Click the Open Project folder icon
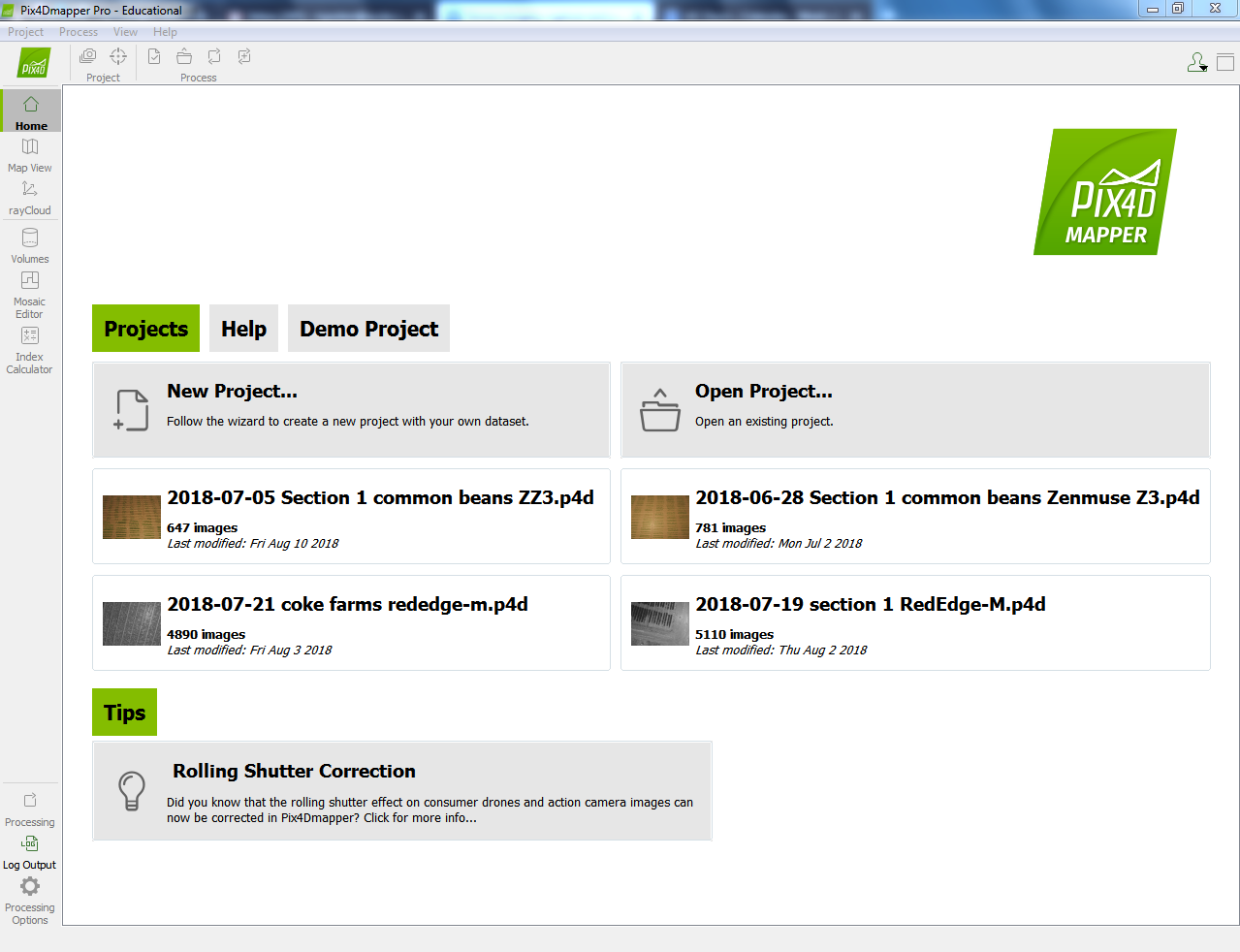The width and height of the screenshot is (1240, 952). pos(660,410)
